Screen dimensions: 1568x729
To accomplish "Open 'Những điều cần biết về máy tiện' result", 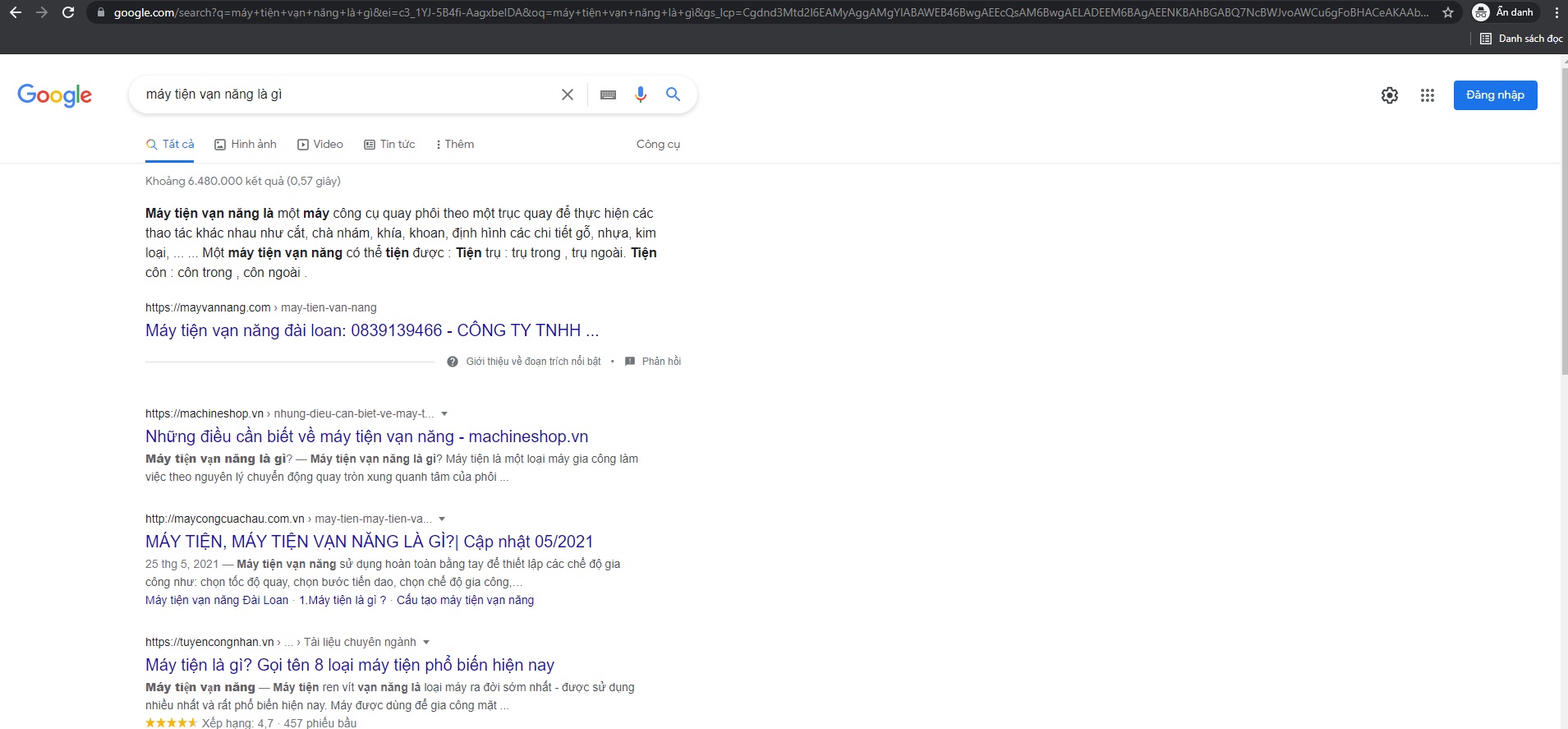I will (x=366, y=436).
